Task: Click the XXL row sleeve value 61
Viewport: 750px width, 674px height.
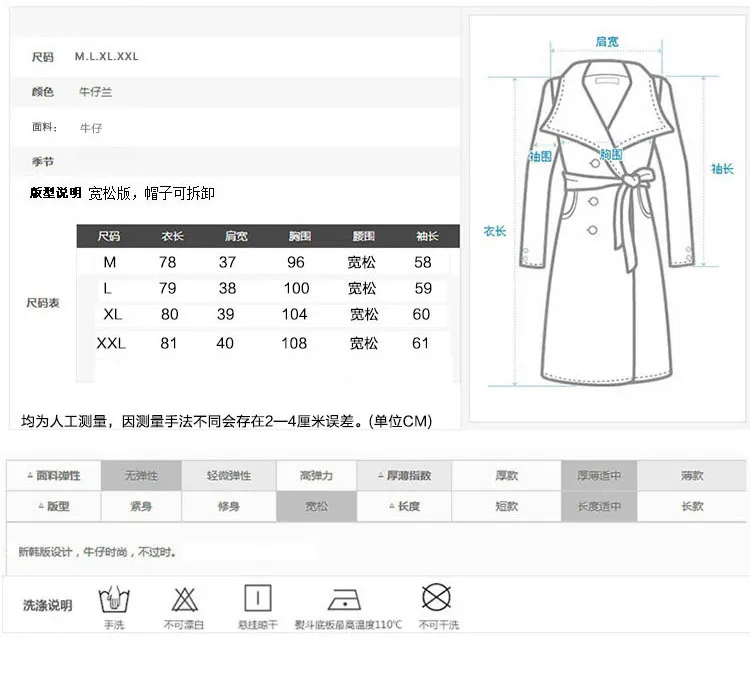Action: (420, 343)
